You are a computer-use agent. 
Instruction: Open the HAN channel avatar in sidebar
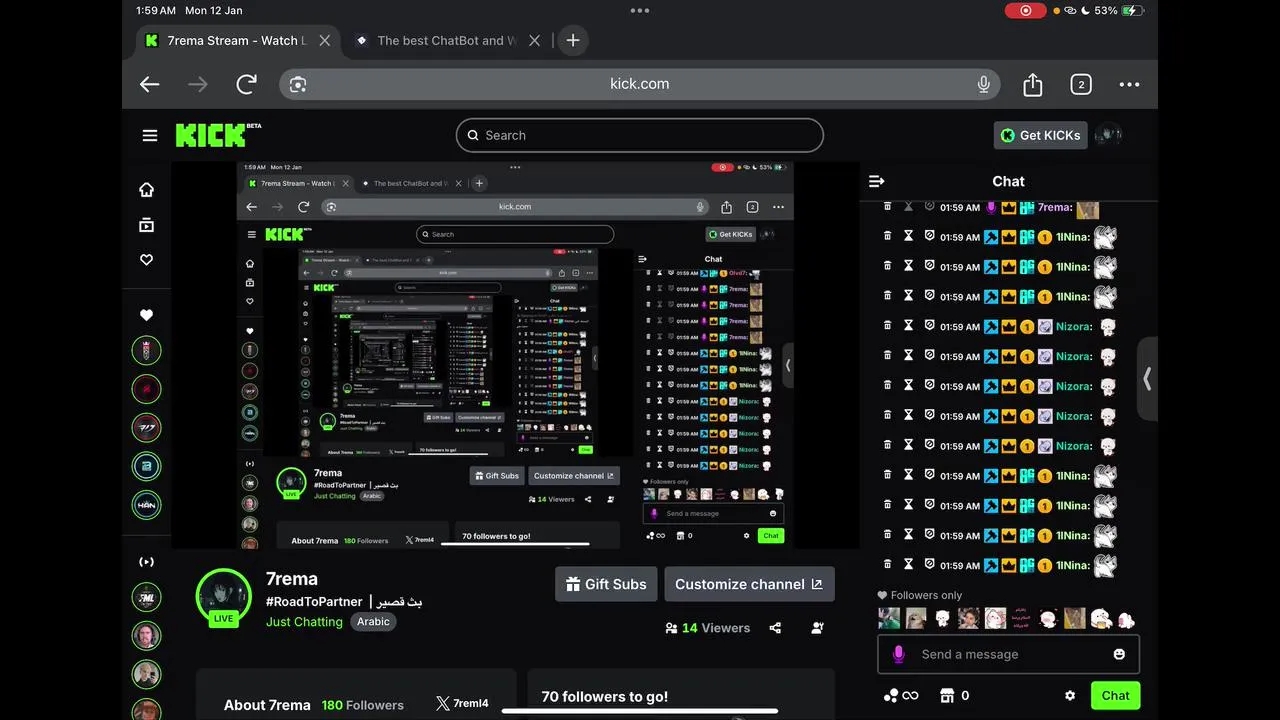147,504
